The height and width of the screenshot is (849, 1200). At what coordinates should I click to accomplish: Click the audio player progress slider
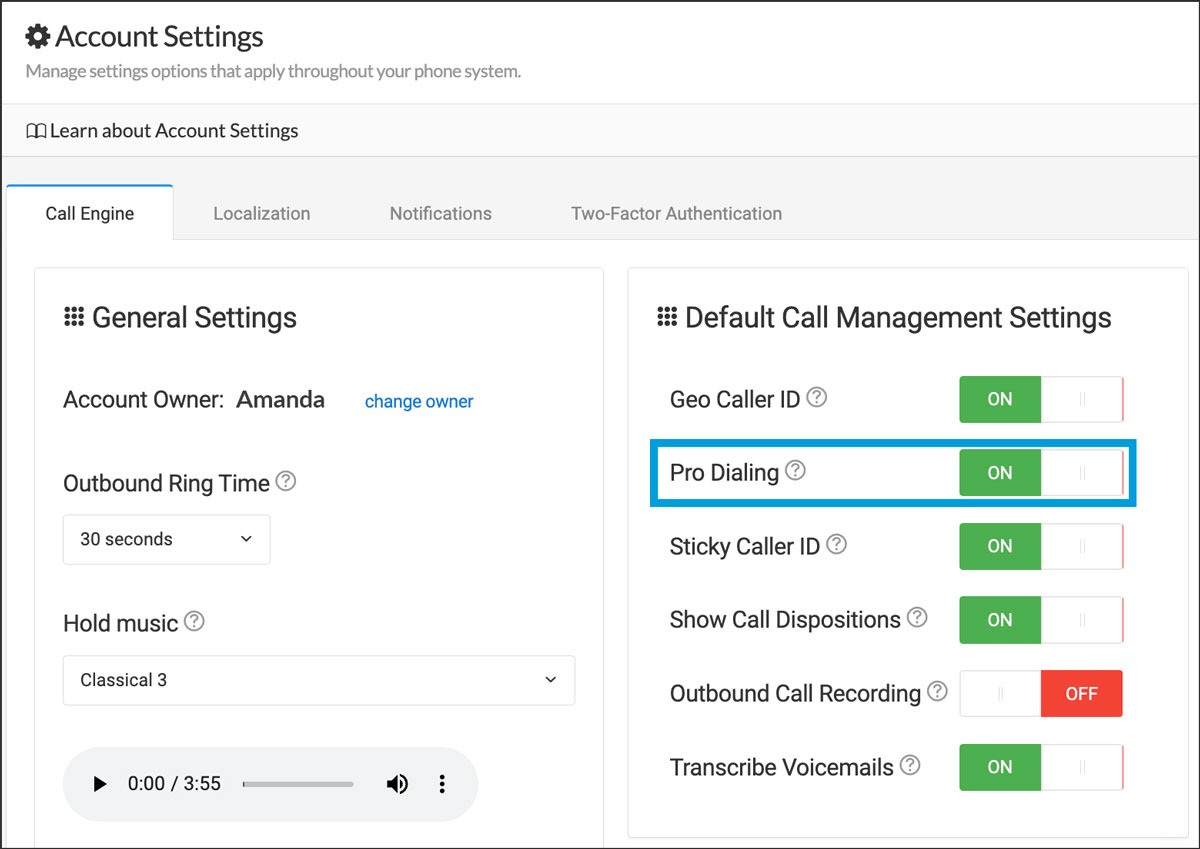pos(298,784)
